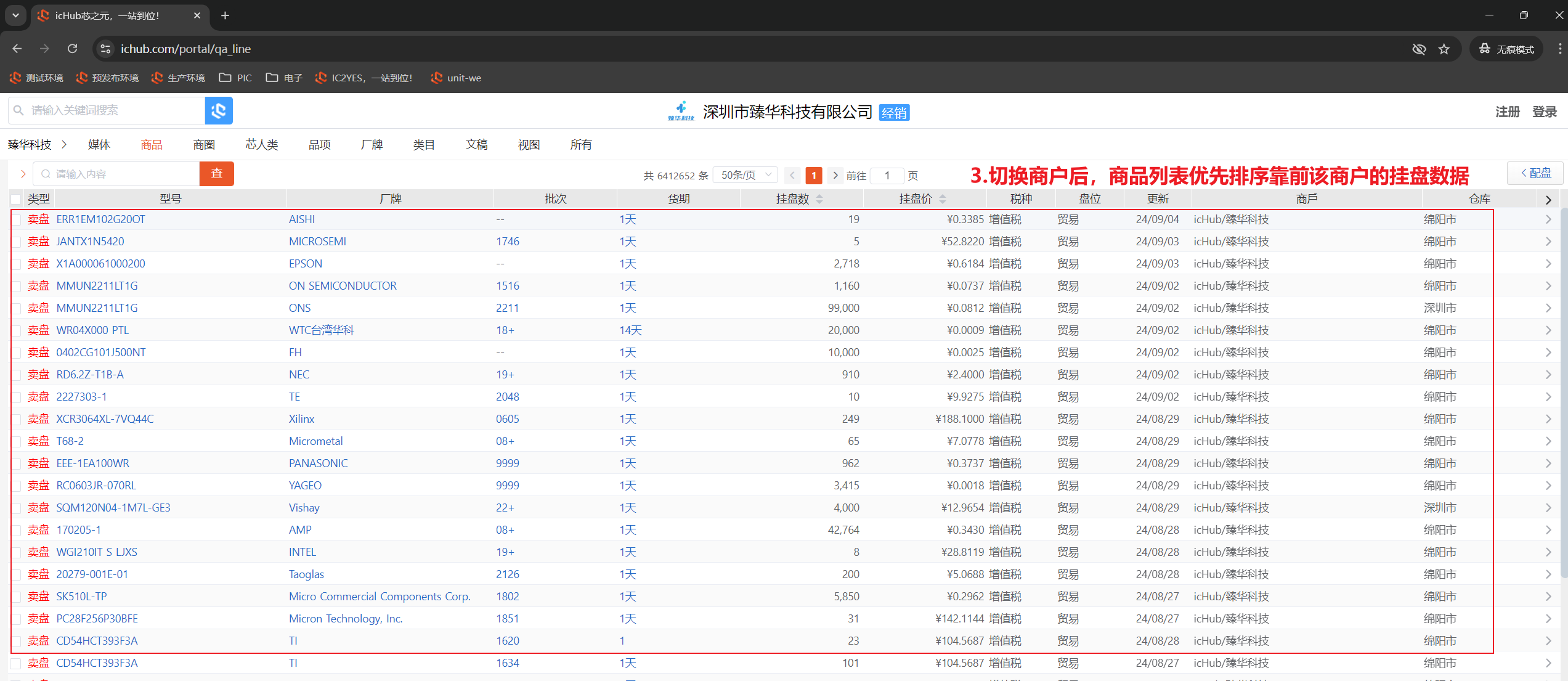Expand row arrow for 0402CG101J500NT
The width and height of the screenshot is (1568, 681).
pyautogui.click(x=1548, y=353)
